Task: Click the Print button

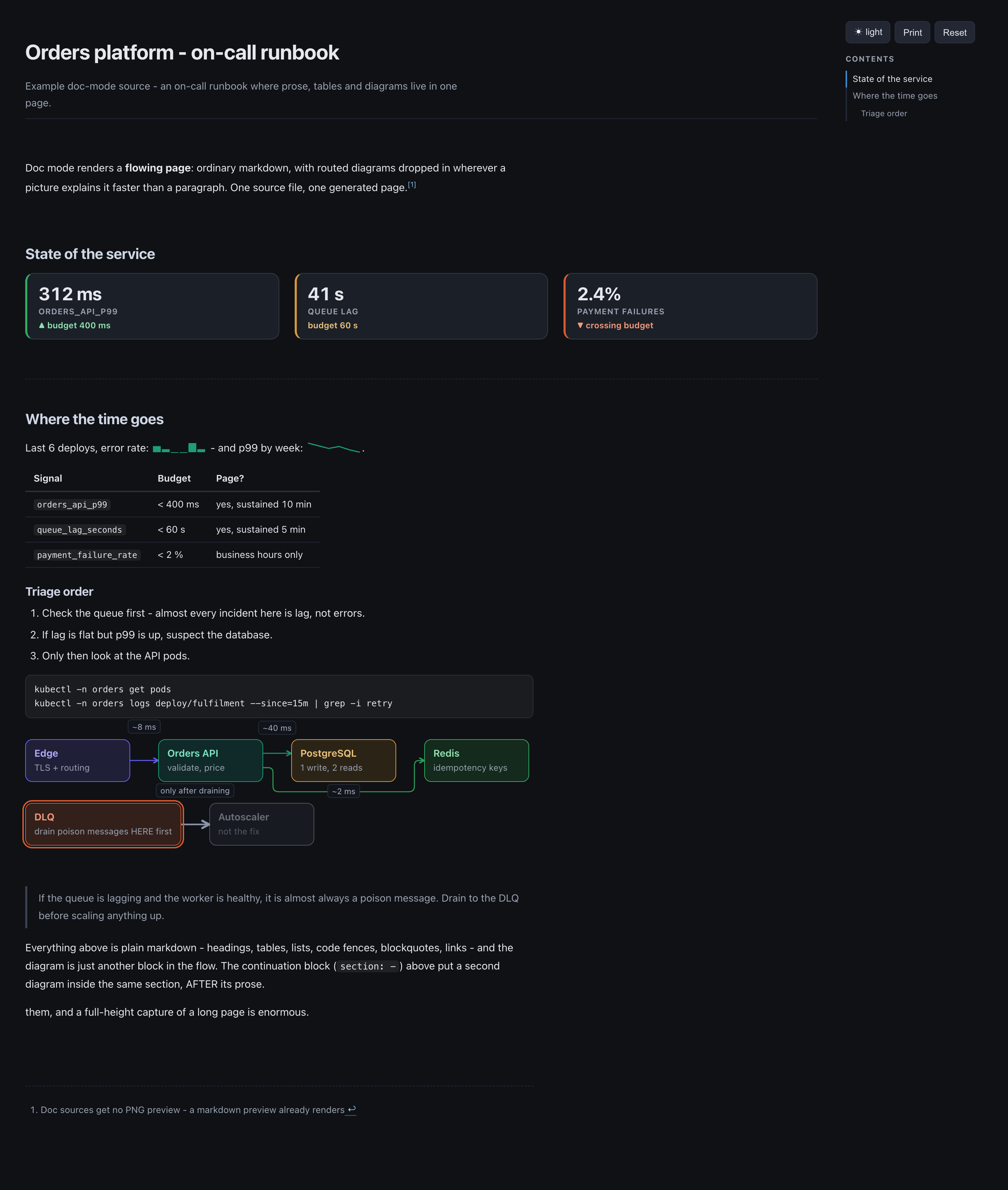Action: tap(912, 32)
